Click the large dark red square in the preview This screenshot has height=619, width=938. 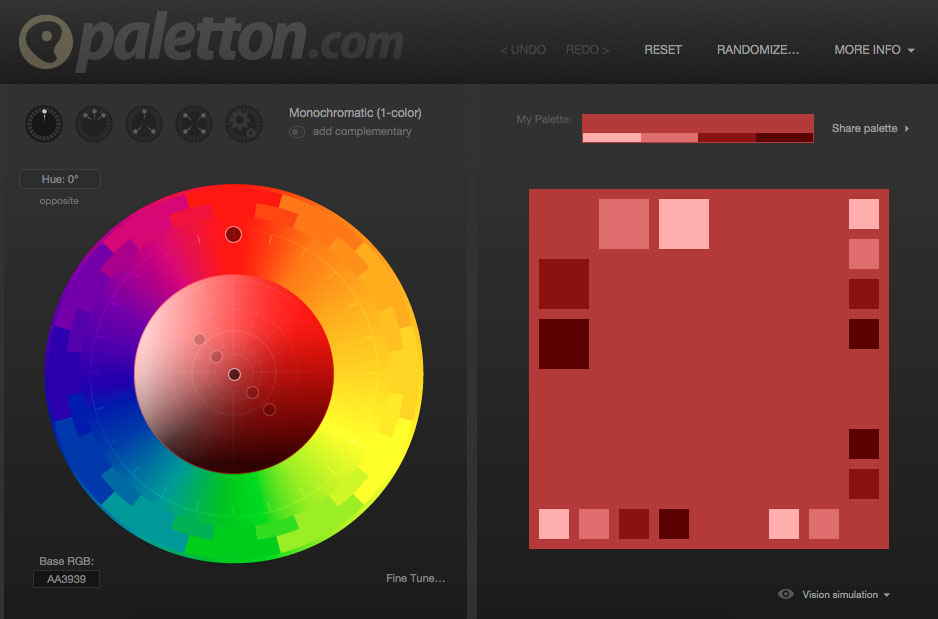click(x=564, y=284)
